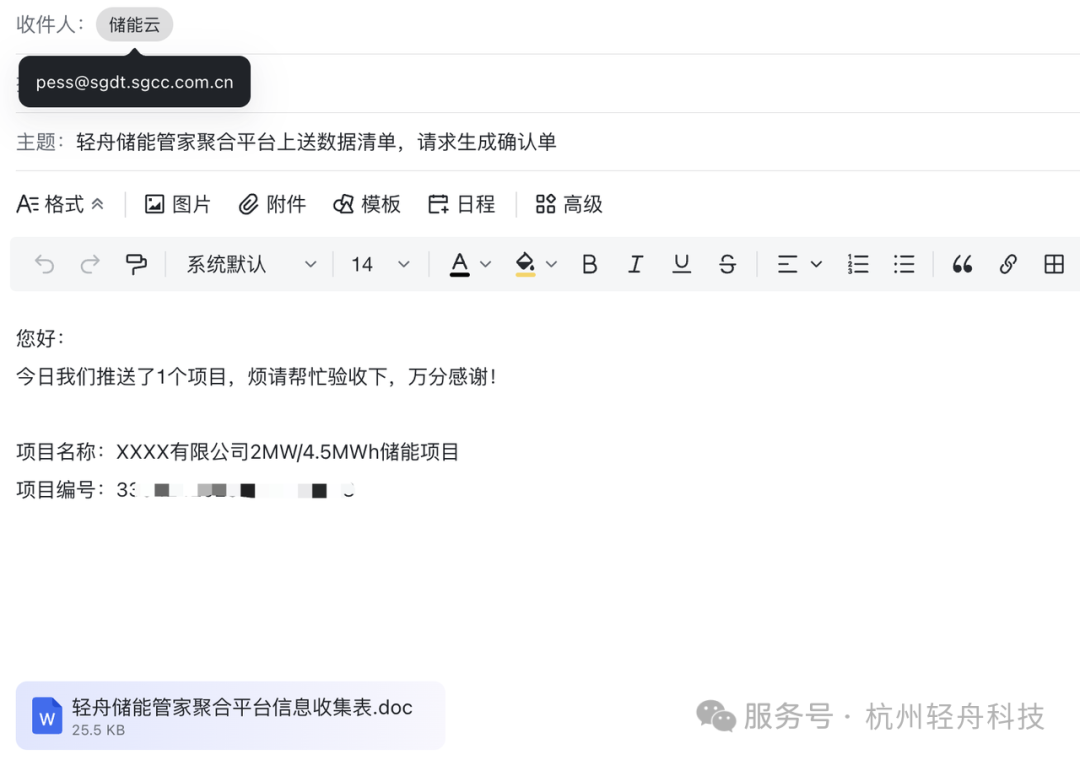1080x760 pixels.
Task: Apply block quote formatting
Action: point(962,264)
